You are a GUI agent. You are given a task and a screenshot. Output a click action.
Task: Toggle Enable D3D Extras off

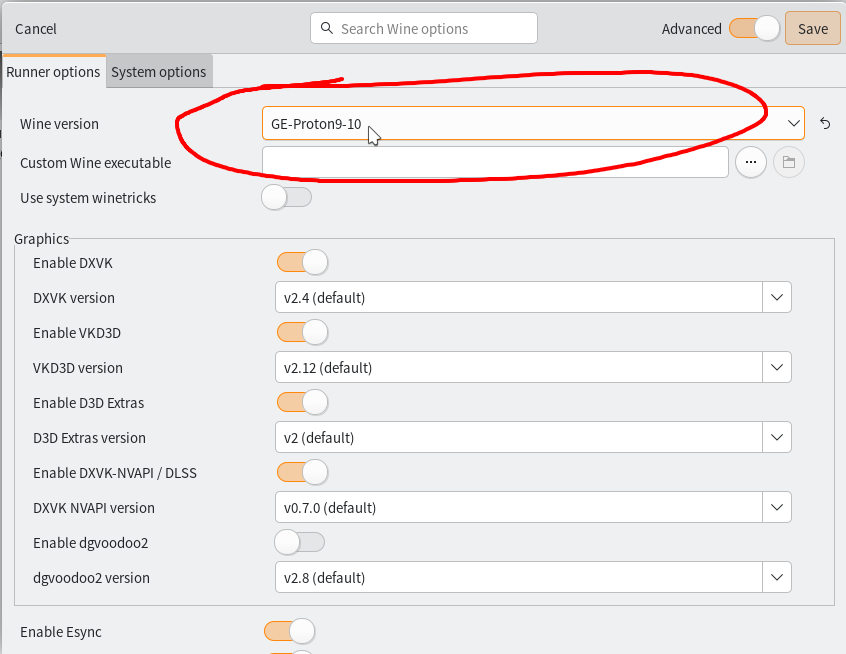302,403
